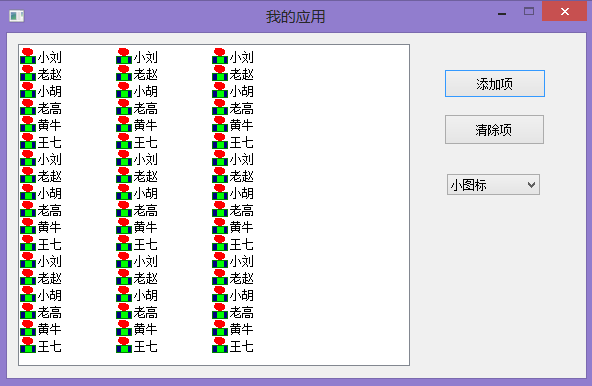The image size is (592, 386).
Task: Click the dropdown arrow beside 小图标
Action: click(x=532, y=185)
